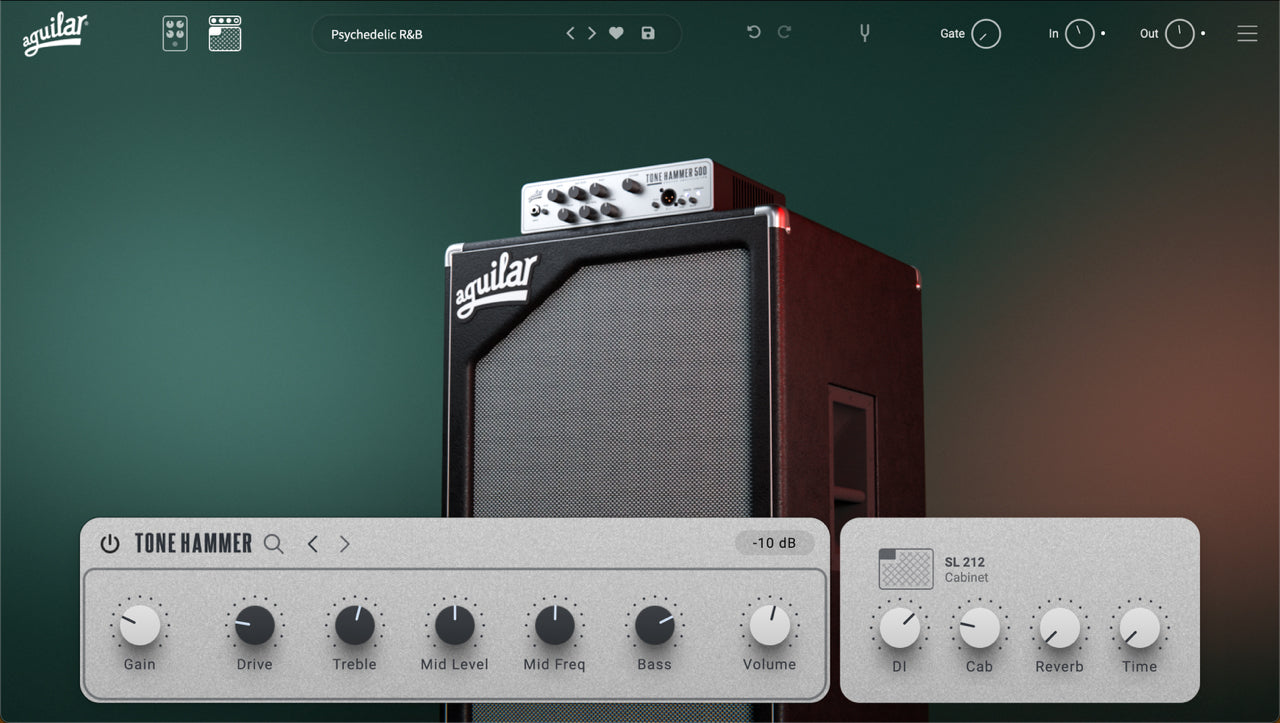Open the search for Tone Hammer models
1280x723 pixels.
pos(273,544)
